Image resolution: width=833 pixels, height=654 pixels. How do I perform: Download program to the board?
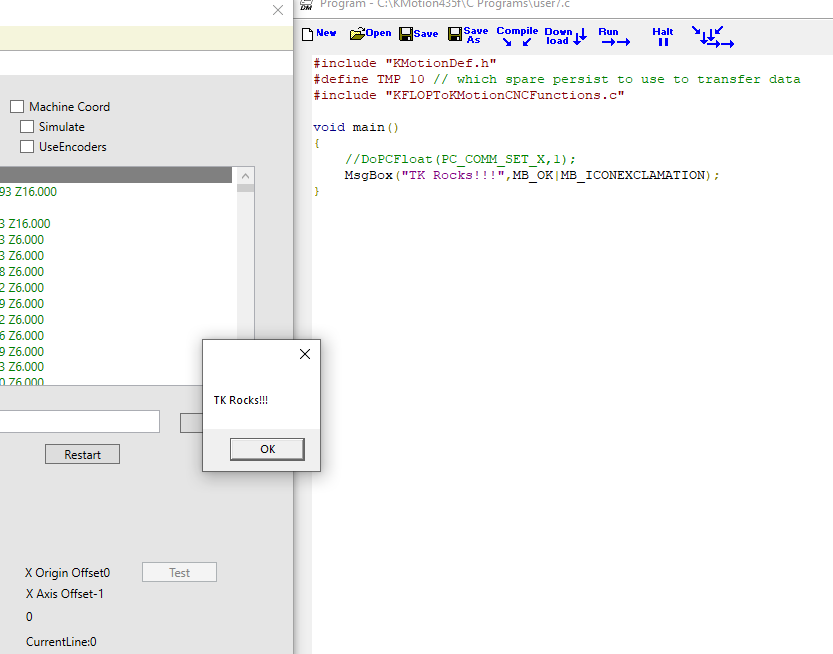click(x=565, y=36)
